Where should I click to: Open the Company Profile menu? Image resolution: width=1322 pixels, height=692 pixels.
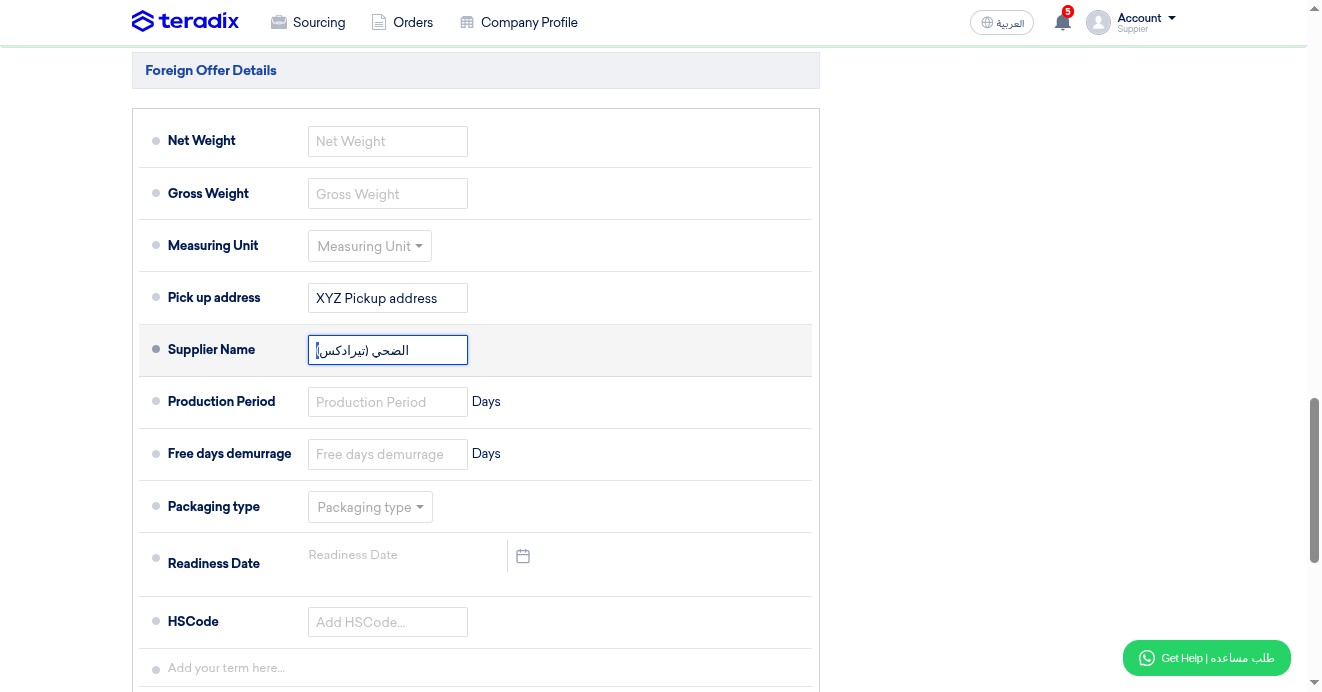tap(518, 22)
